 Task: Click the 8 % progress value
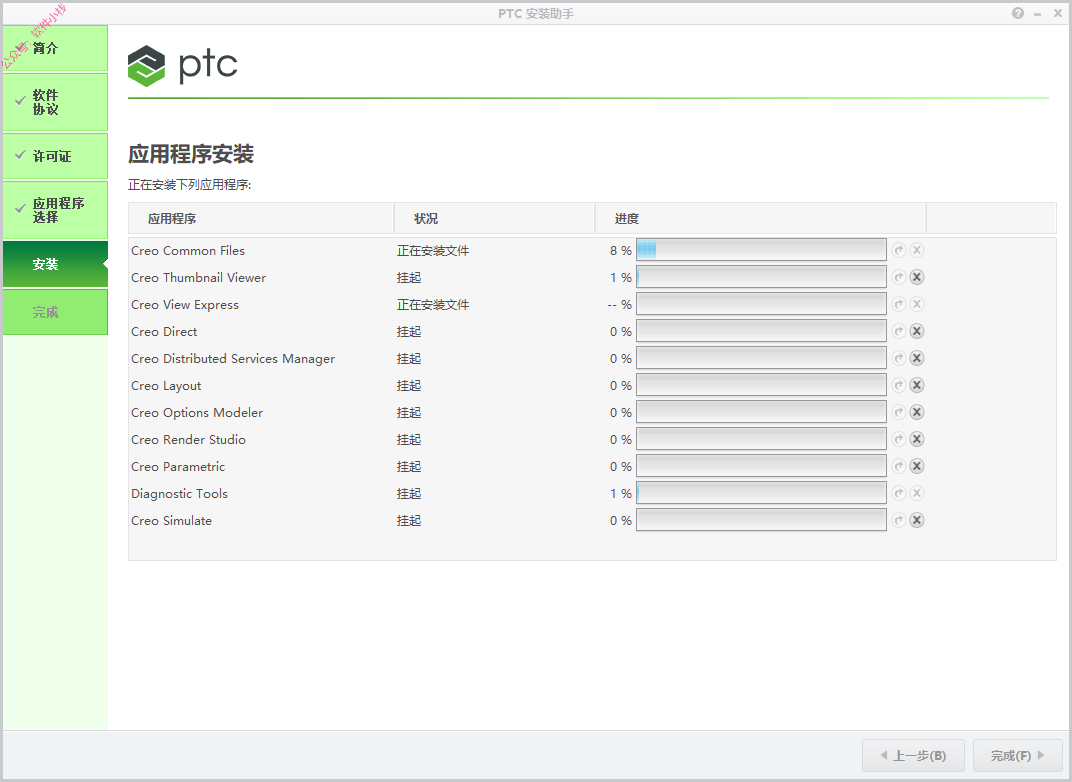click(621, 251)
